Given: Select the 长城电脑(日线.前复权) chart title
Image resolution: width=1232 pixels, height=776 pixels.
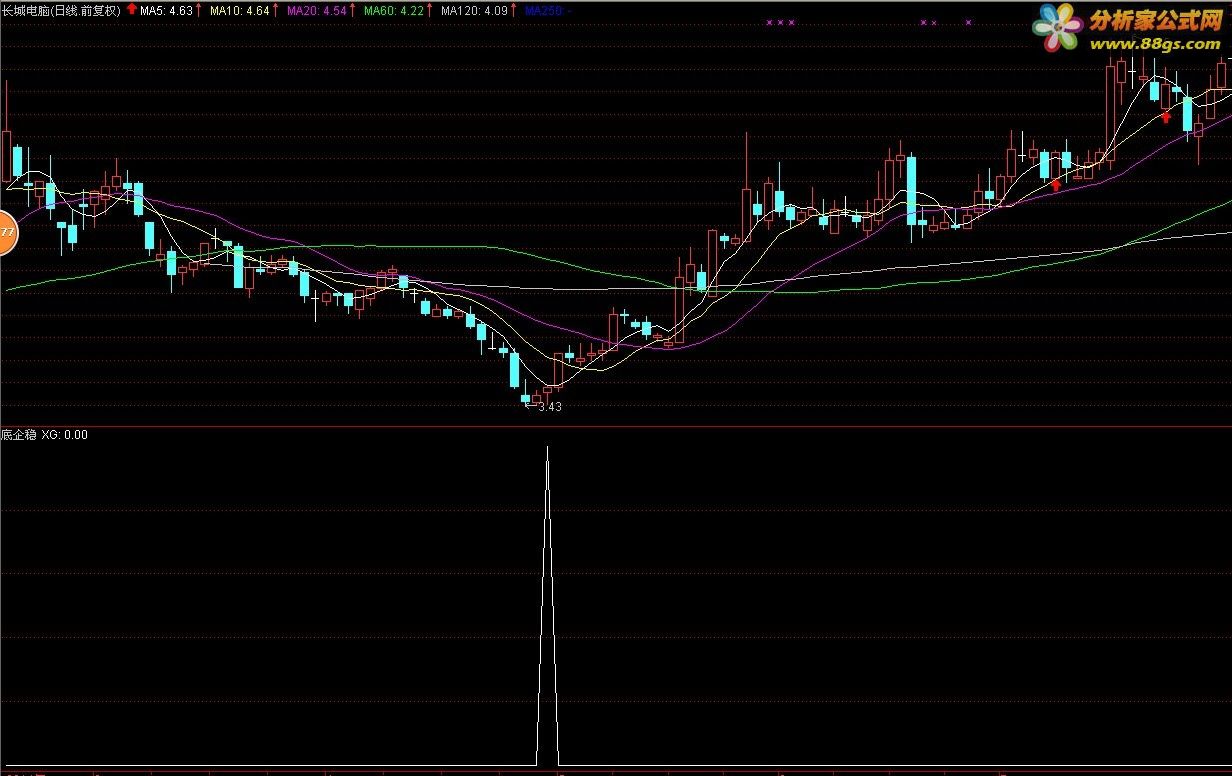Looking at the screenshot, I should pyautogui.click(x=62, y=11).
